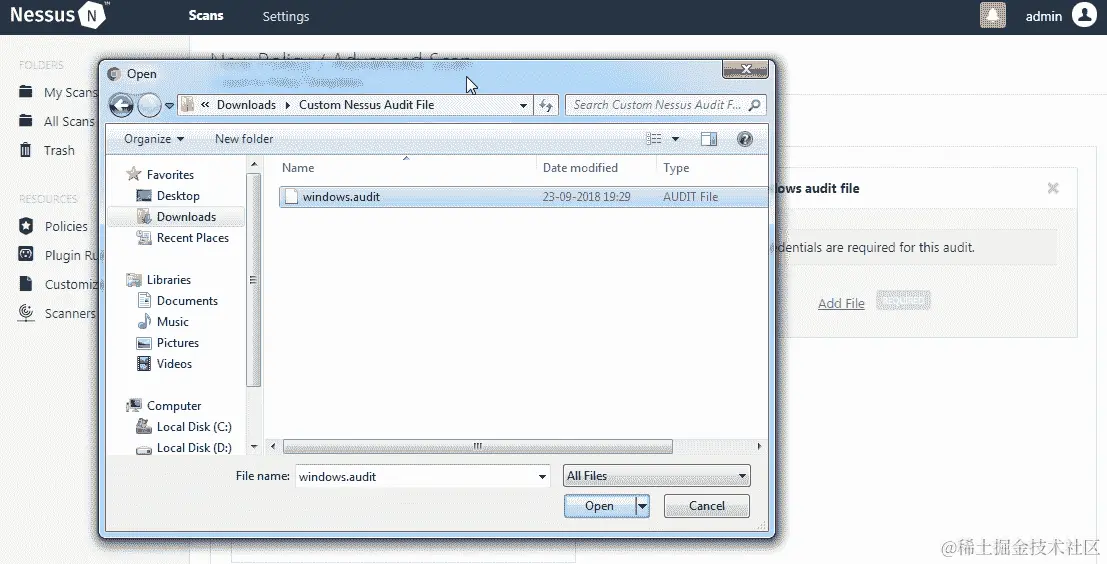This screenshot has width=1107, height=564.
Task: Open the view options dropdown arrow
Action: [676, 139]
